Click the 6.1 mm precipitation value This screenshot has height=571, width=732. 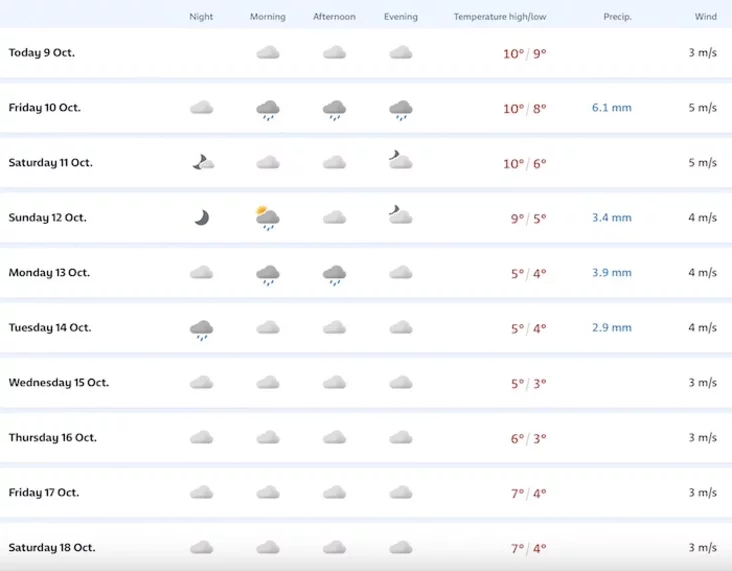611,108
